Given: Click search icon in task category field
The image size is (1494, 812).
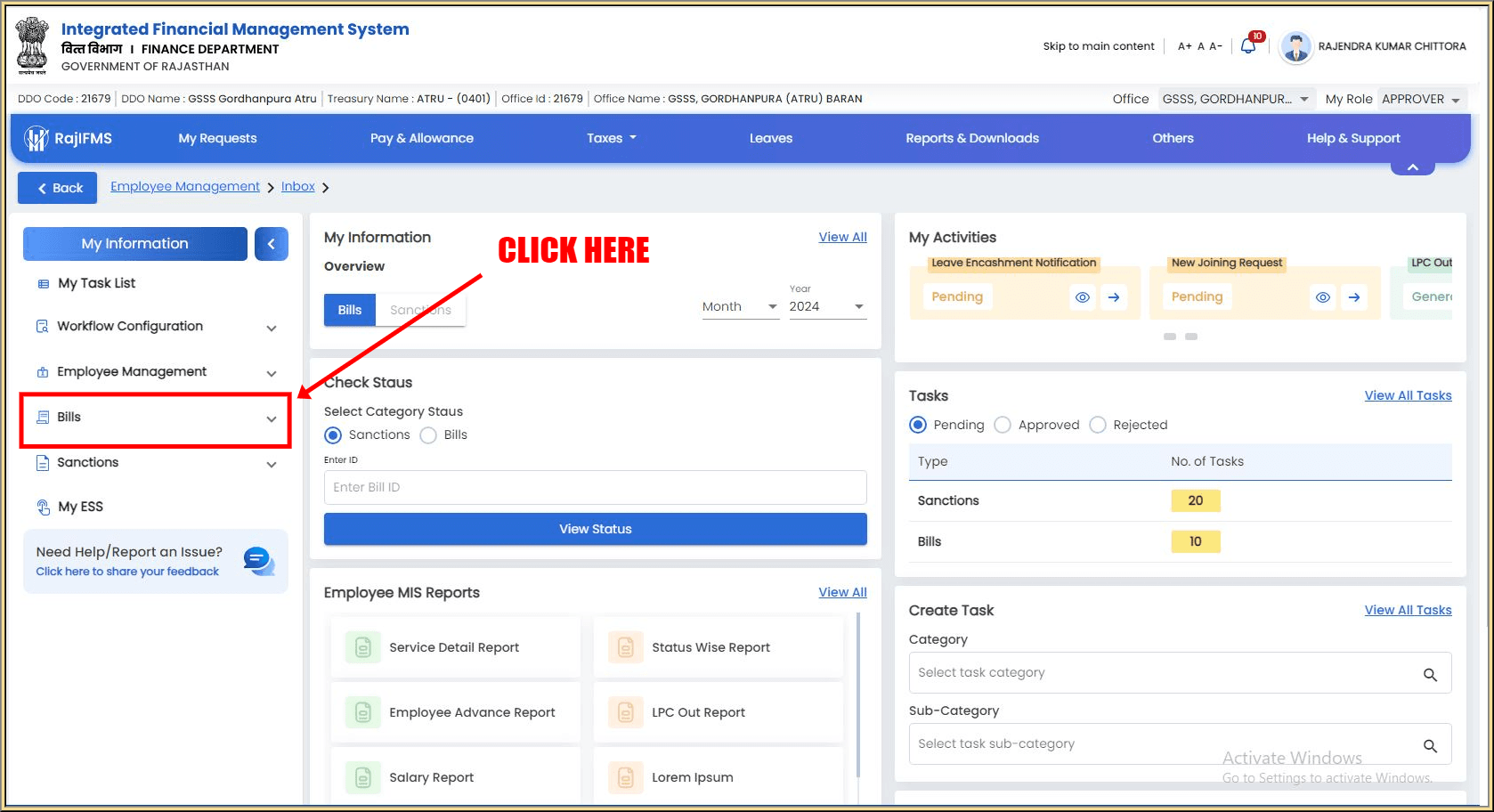Looking at the screenshot, I should (1430, 675).
